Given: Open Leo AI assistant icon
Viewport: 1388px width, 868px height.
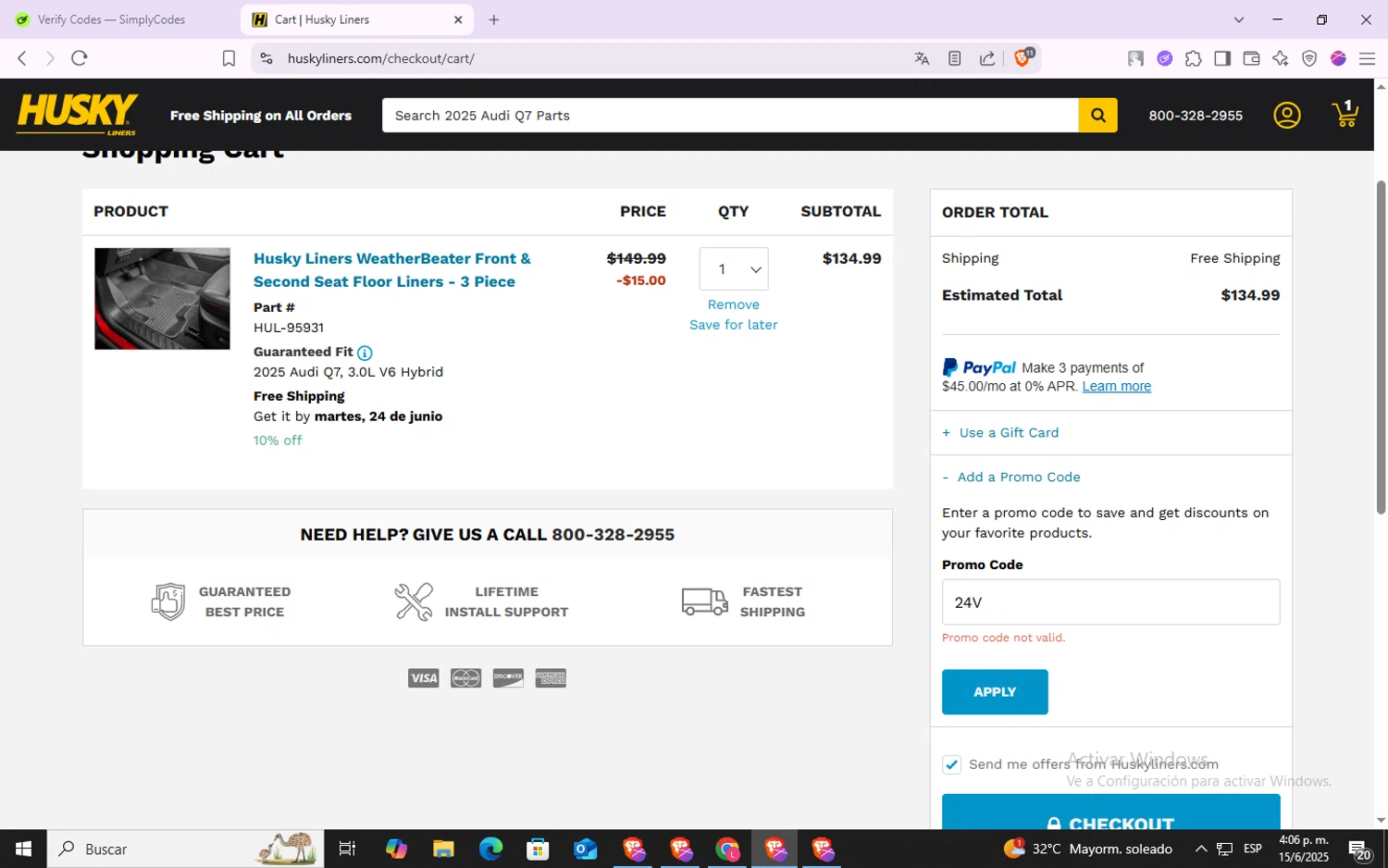Looking at the screenshot, I should (x=1281, y=58).
